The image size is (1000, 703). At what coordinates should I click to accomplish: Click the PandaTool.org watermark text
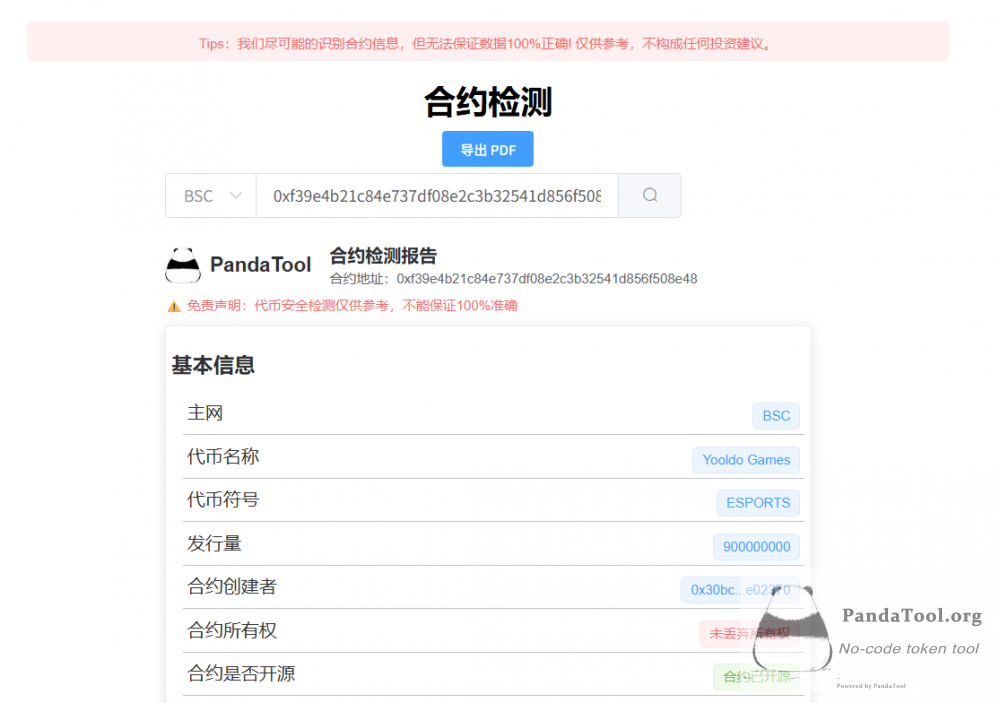[x=911, y=616]
